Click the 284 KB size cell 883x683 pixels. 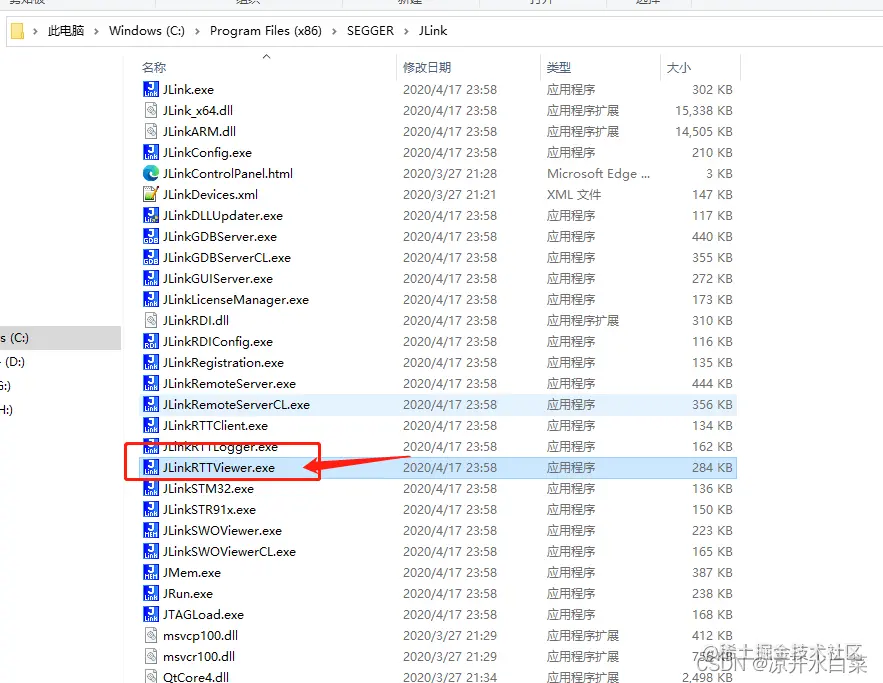pyautogui.click(x=712, y=467)
